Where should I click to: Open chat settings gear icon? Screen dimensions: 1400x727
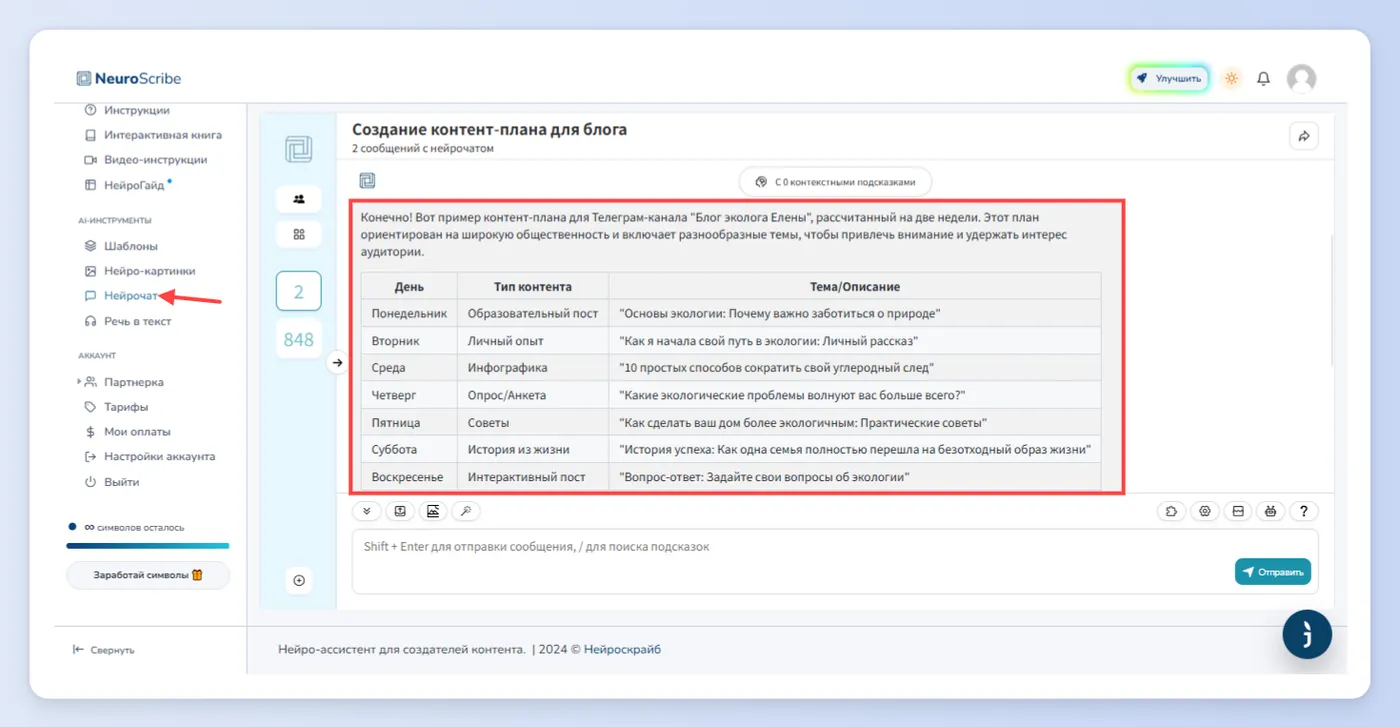[1205, 511]
